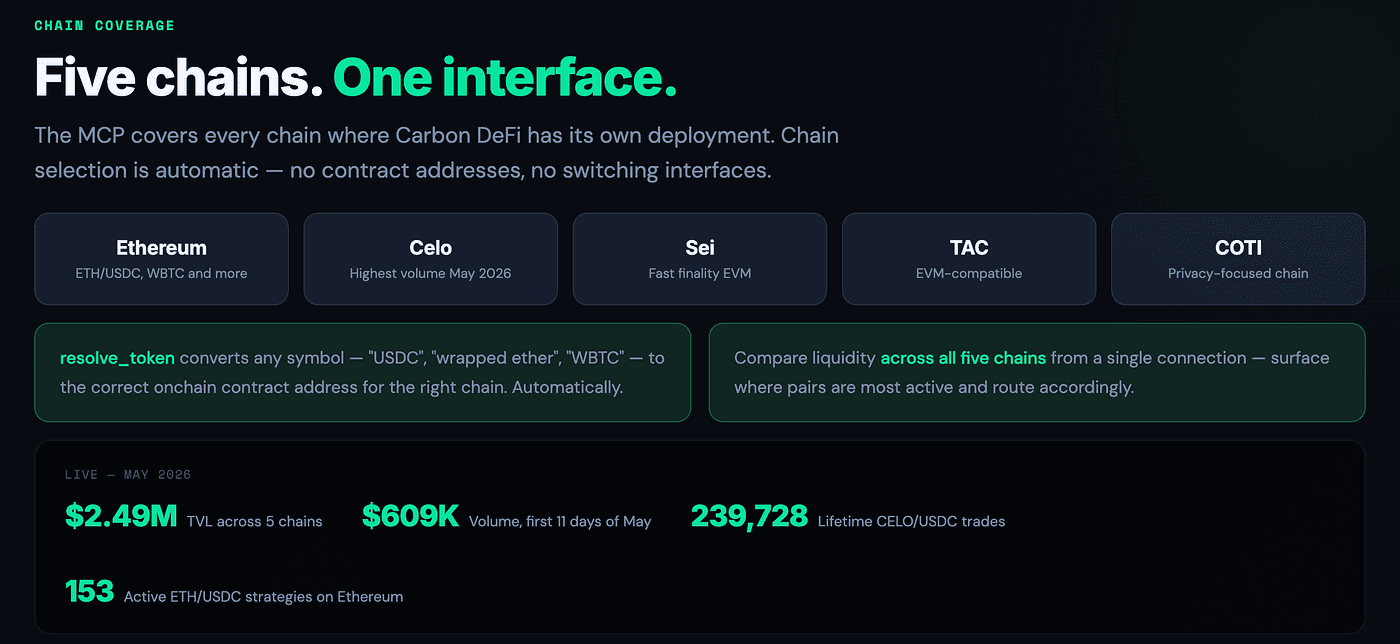Screen dimensions: 1400x644
Task: Click the 'across all five chains' text
Action: click(x=963, y=358)
